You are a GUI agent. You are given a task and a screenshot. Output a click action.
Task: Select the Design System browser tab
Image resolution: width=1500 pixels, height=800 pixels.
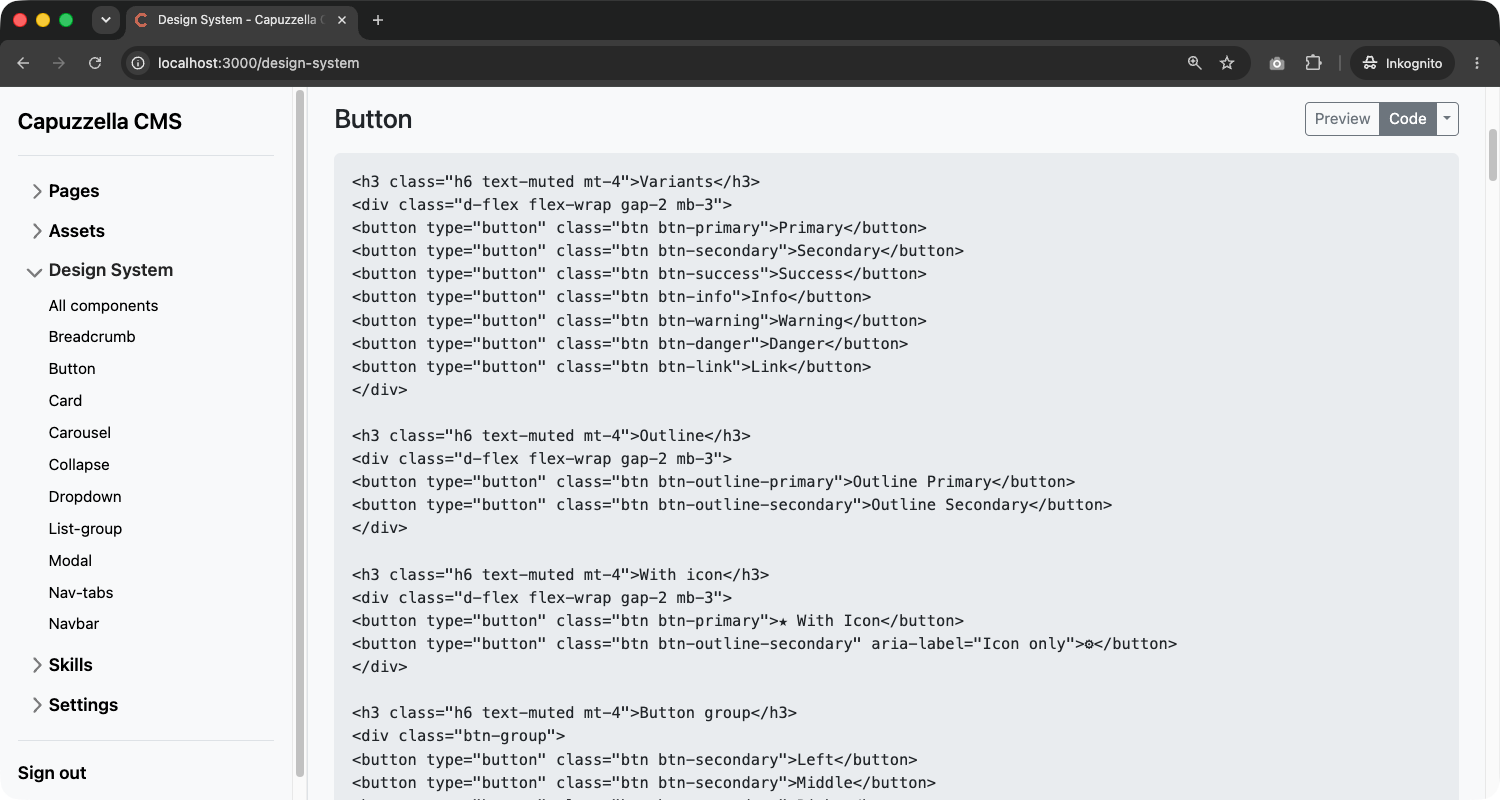[x=240, y=20]
